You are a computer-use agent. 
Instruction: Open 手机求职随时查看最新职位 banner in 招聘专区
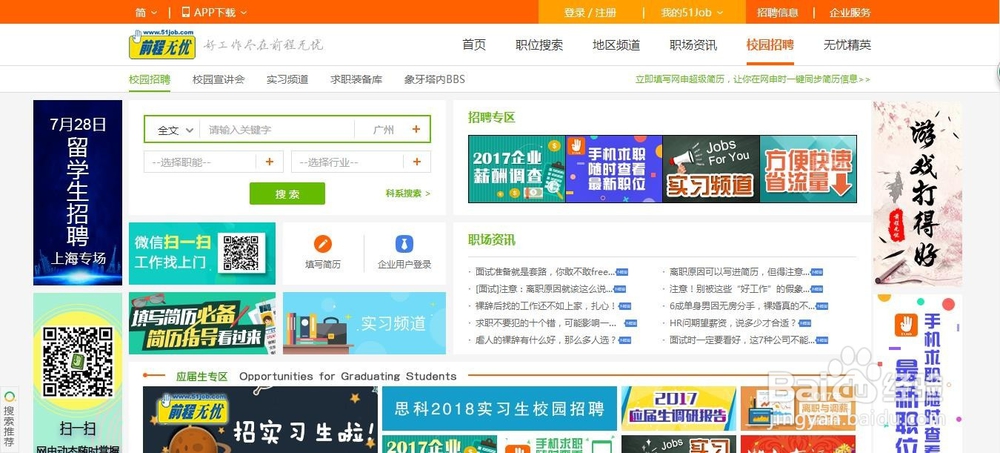614,168
